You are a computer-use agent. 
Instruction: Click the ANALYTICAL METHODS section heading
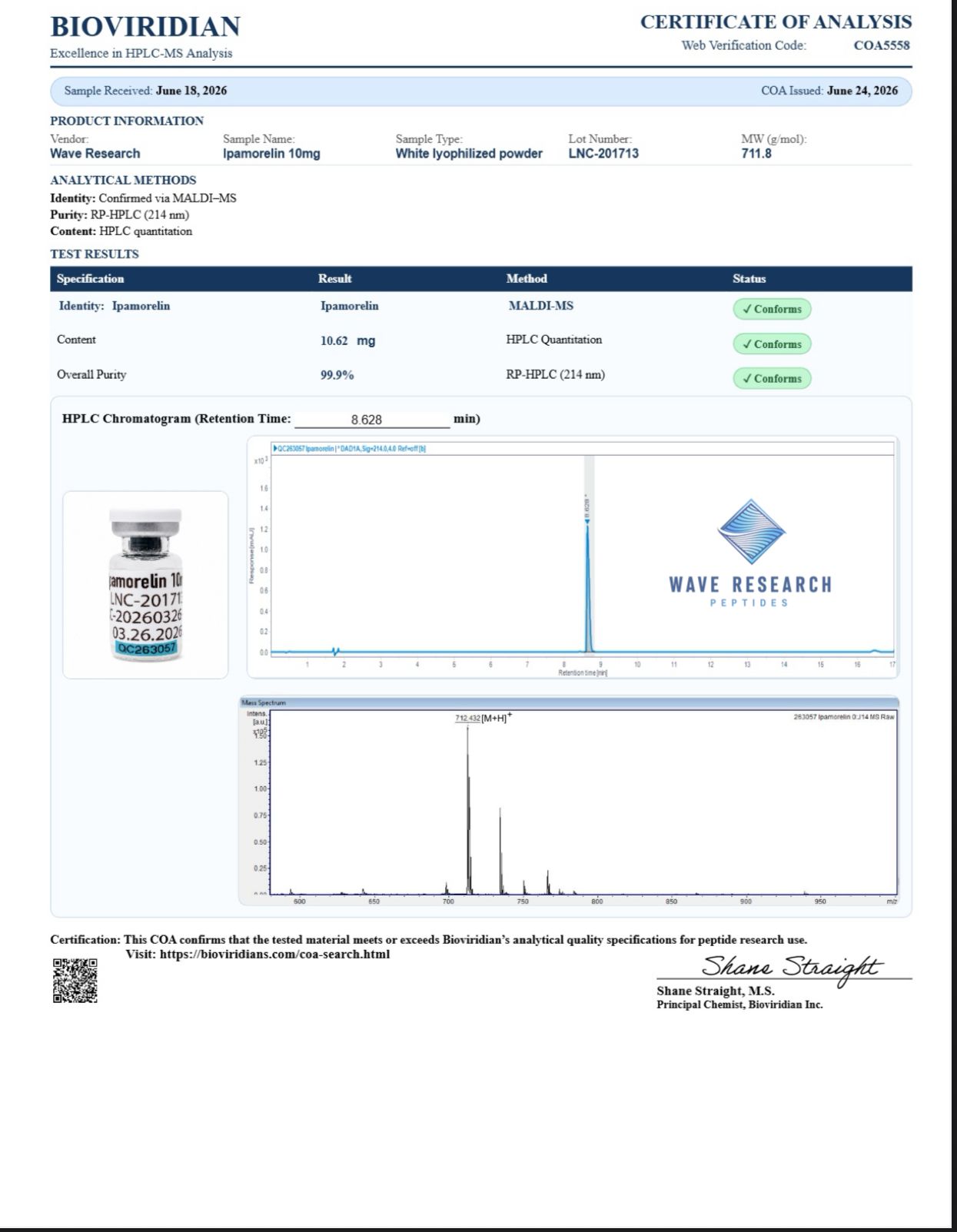click(123, 180)
